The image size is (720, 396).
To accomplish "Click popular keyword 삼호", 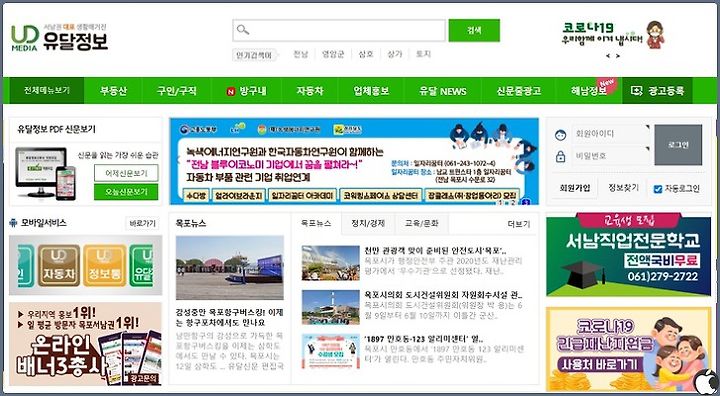I will tap(366, 55).
